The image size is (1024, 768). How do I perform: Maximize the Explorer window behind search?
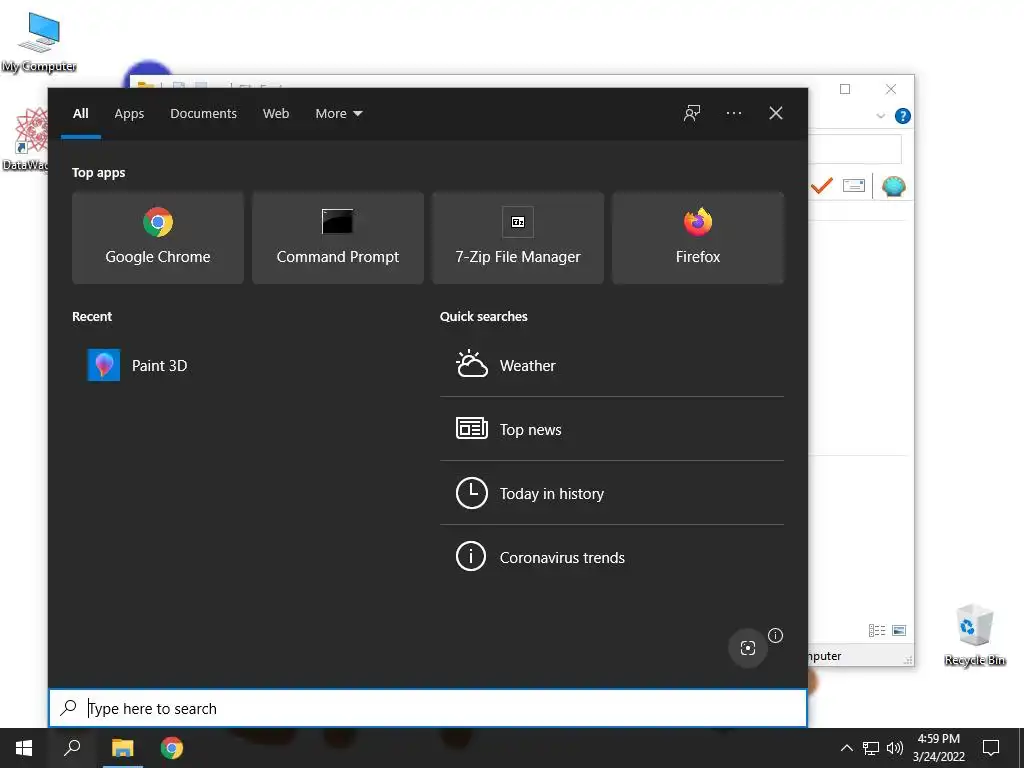(x=845, y=89)
